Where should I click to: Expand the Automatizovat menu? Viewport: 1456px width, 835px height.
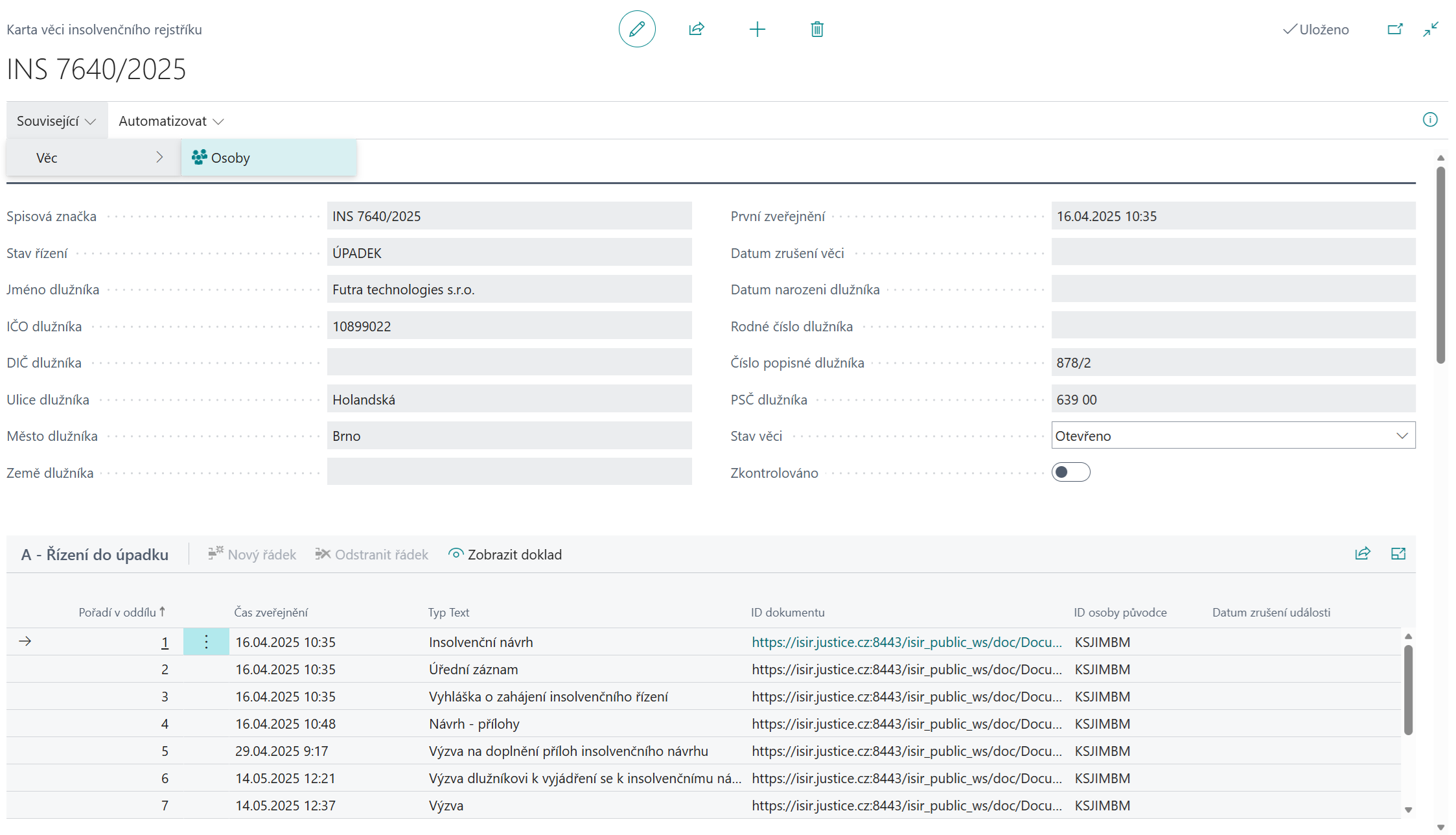click(171, 121)
